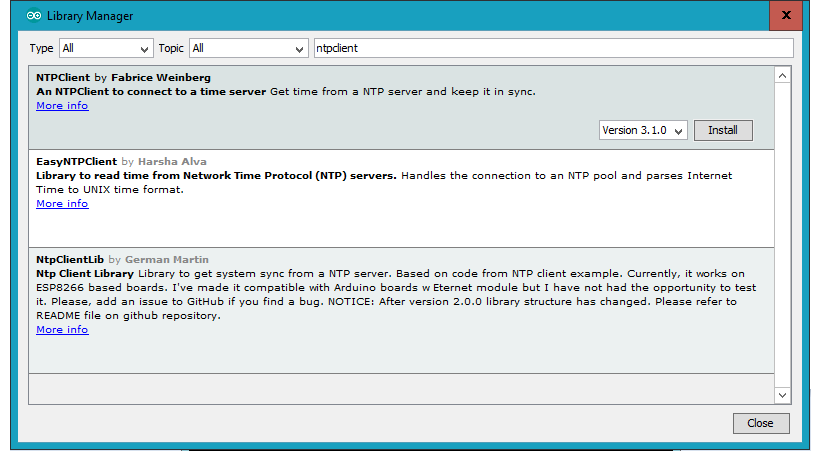The width and height of the screenshot is (817, 467).
Task: Open More info link for NTPClient
Action: click(x=62, y=106)
